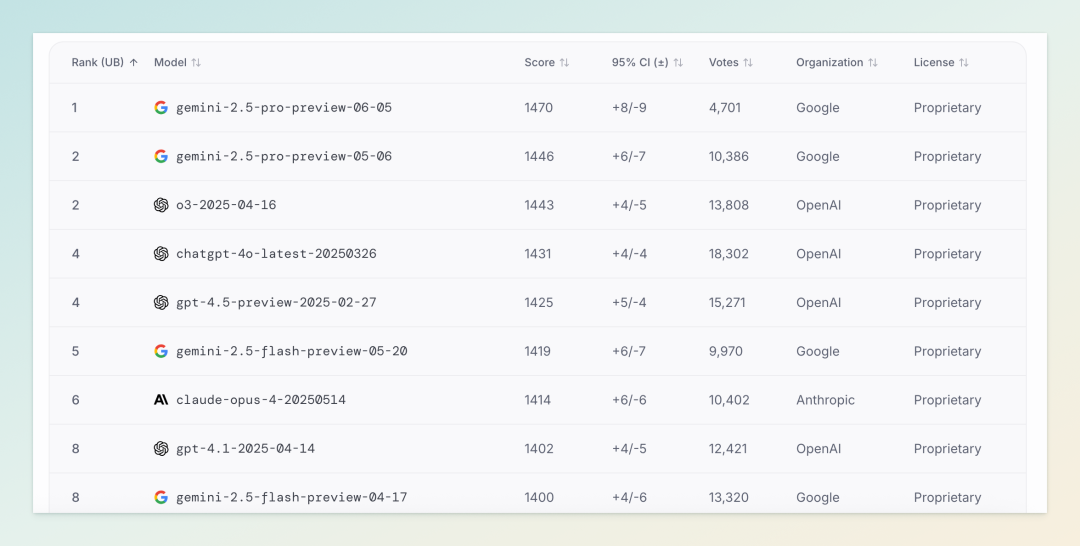Click the Votes column sort icon

click(x=748, y=63)
